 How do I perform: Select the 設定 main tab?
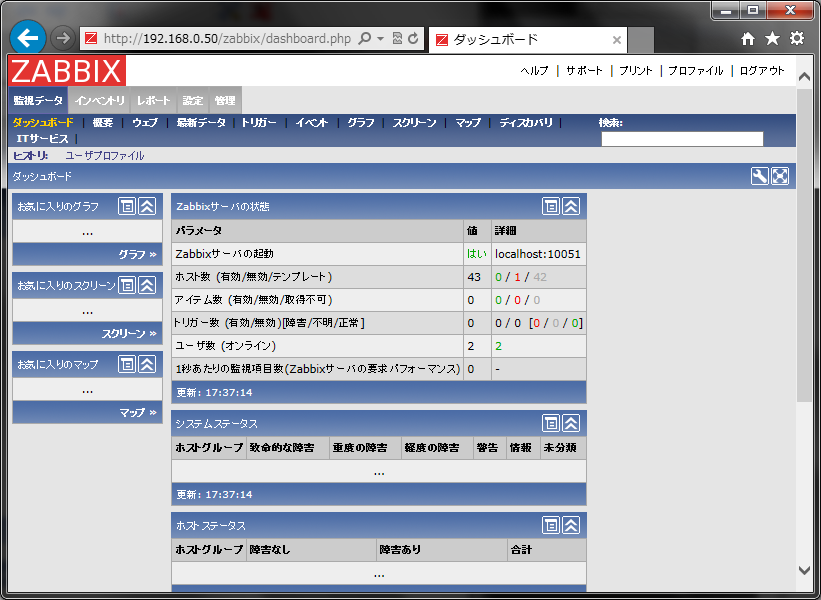(x=193, y=100)
